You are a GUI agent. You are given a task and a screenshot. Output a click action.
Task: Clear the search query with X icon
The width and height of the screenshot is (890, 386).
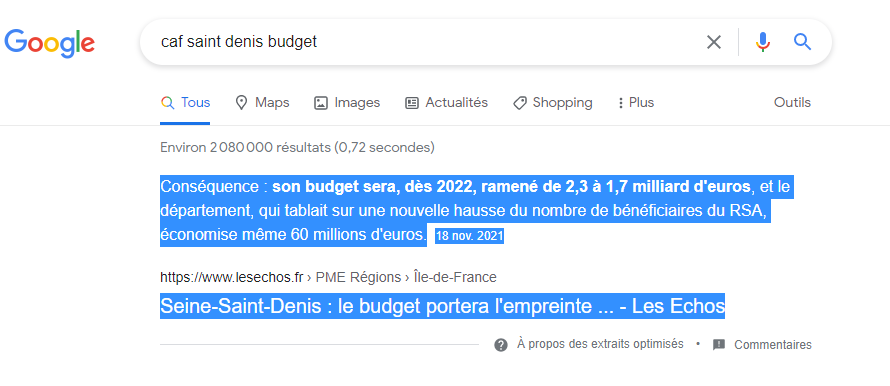click(713, 42)
